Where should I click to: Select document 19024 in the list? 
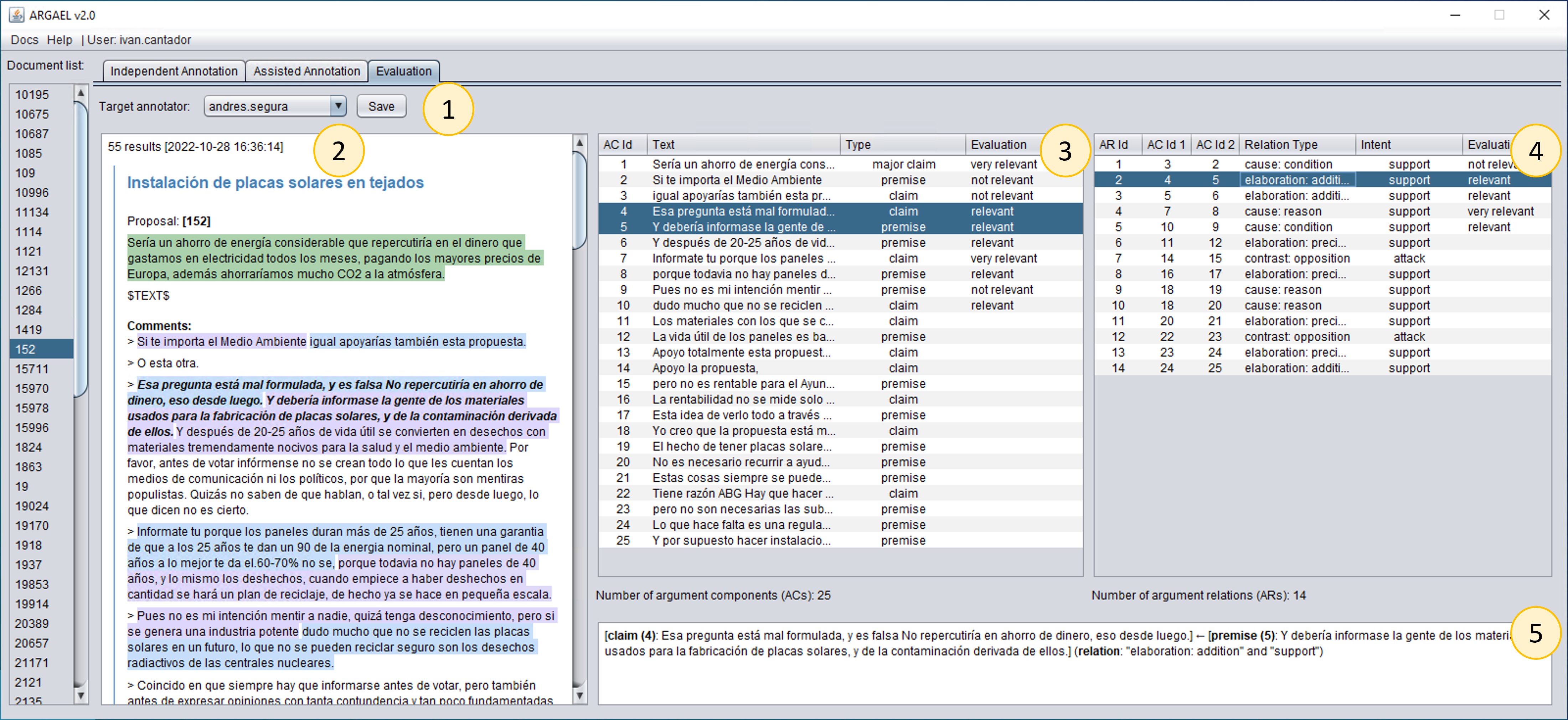tap(32, 506)
